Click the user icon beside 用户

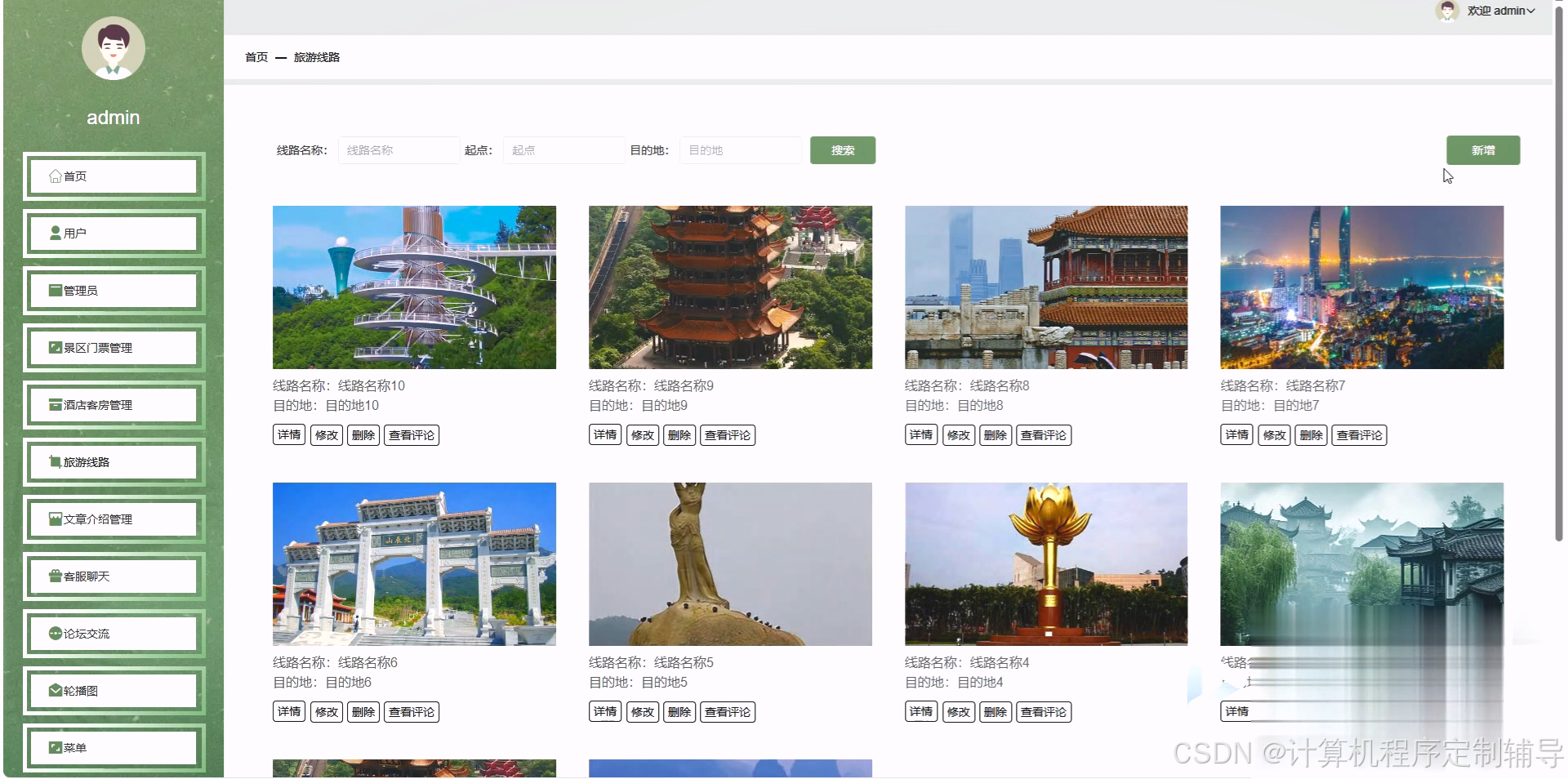56,234
